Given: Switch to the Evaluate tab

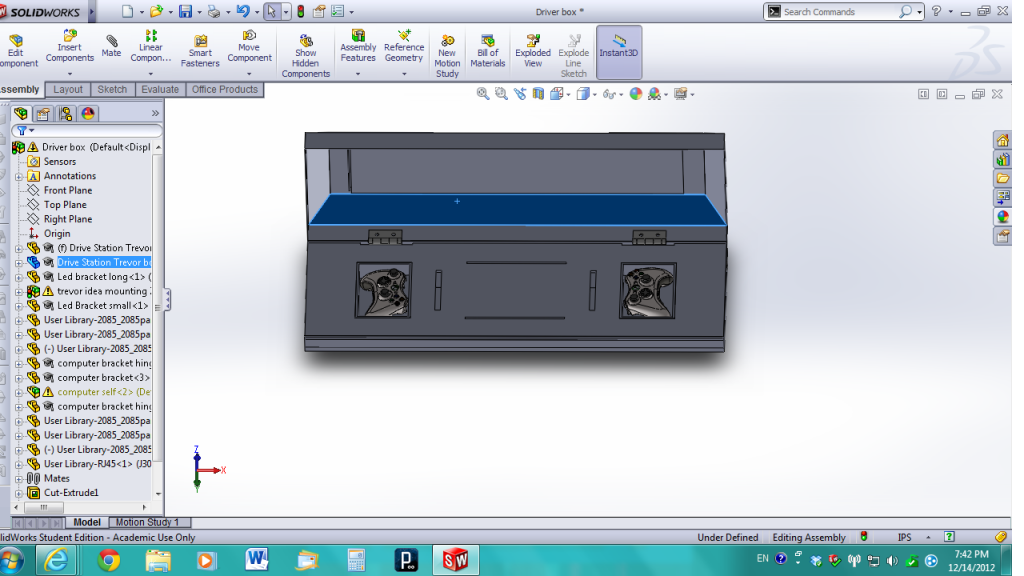Looking at the screenshot, I should [x=160, y=89].
